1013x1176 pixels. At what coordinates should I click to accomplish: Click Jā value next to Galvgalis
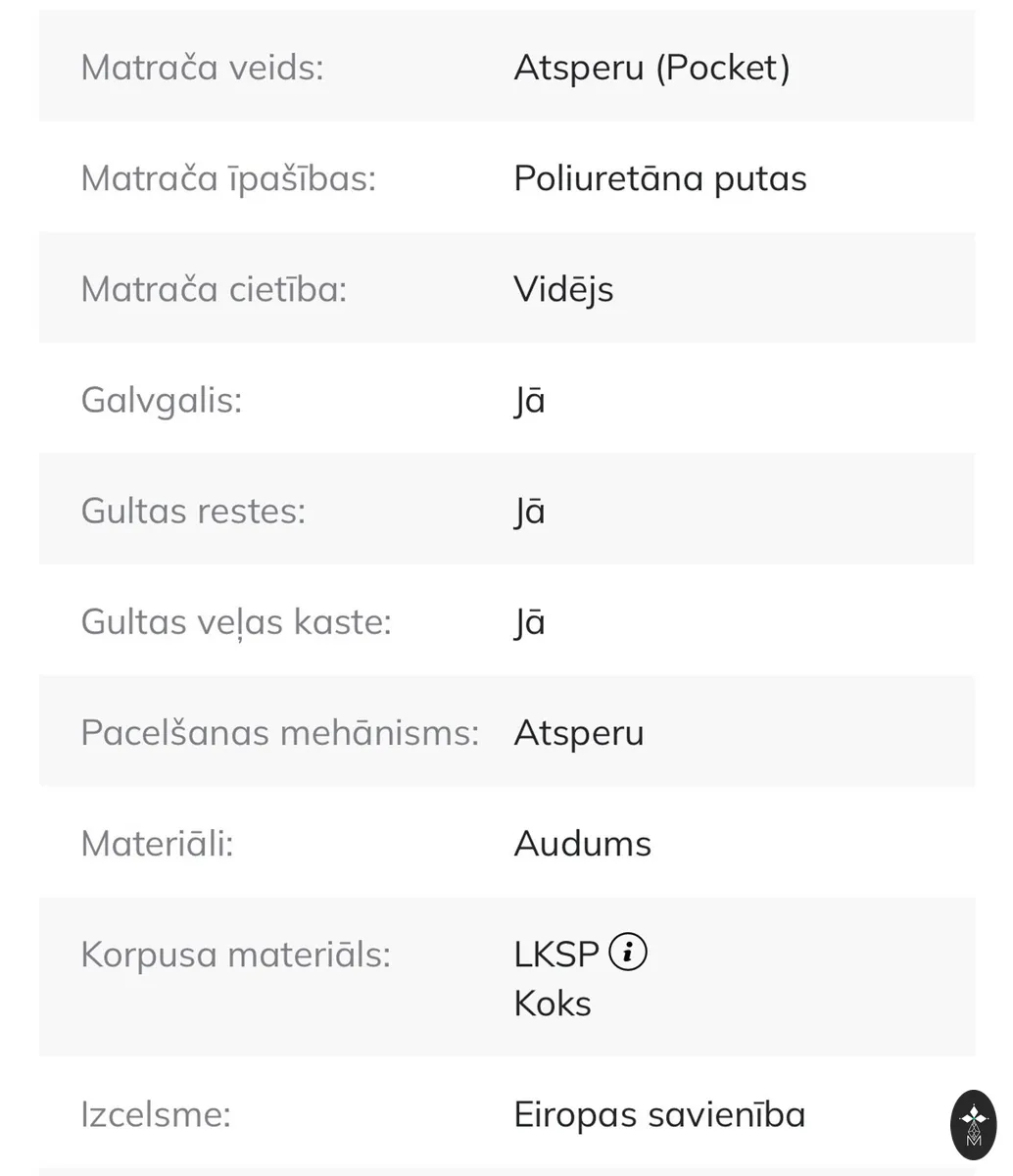click(529, 401)
